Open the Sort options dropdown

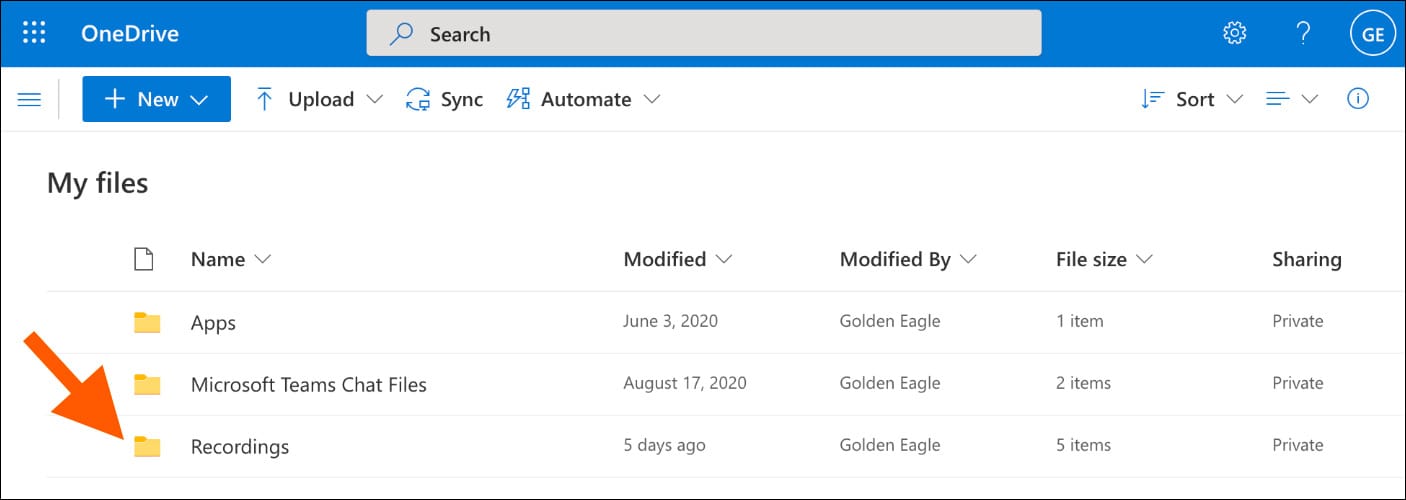[x=1191, y=99]
